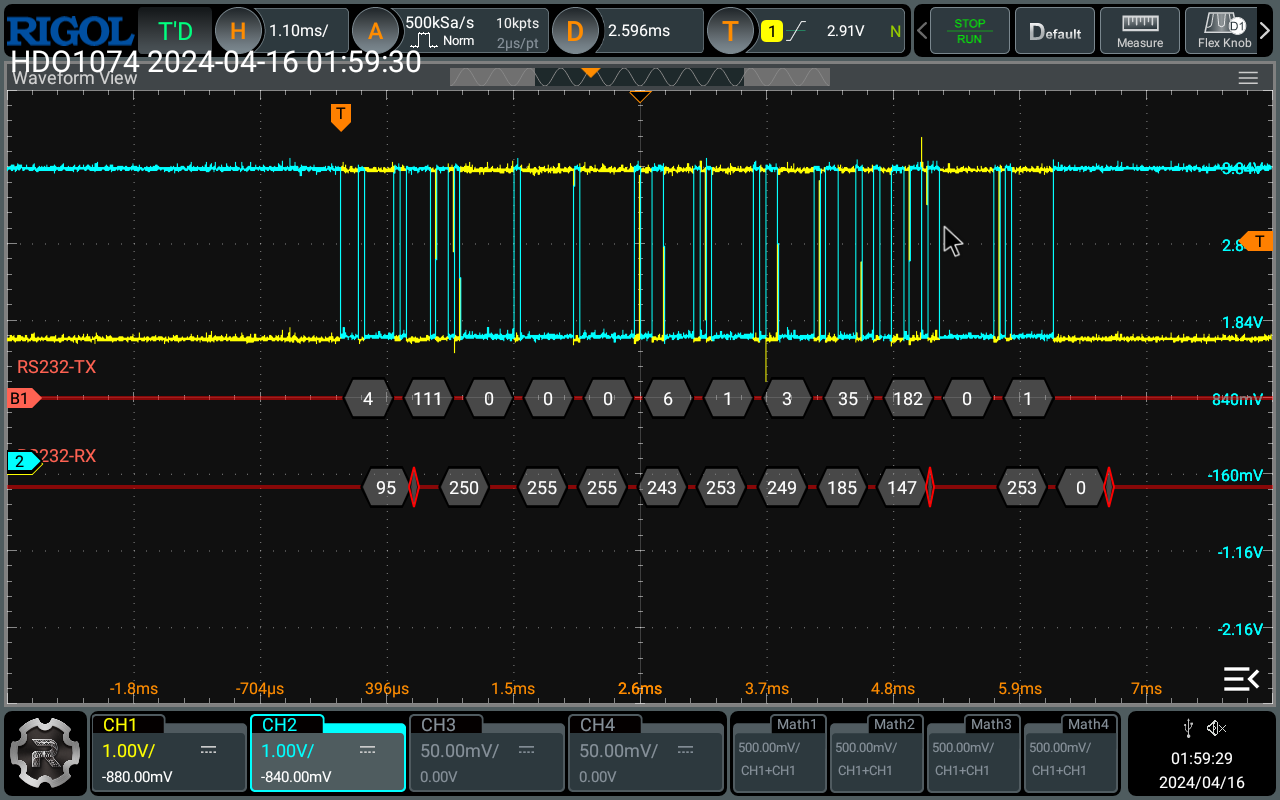
Task: Expand the side panel at bottom right of waveform
Action: (1241, 679)
